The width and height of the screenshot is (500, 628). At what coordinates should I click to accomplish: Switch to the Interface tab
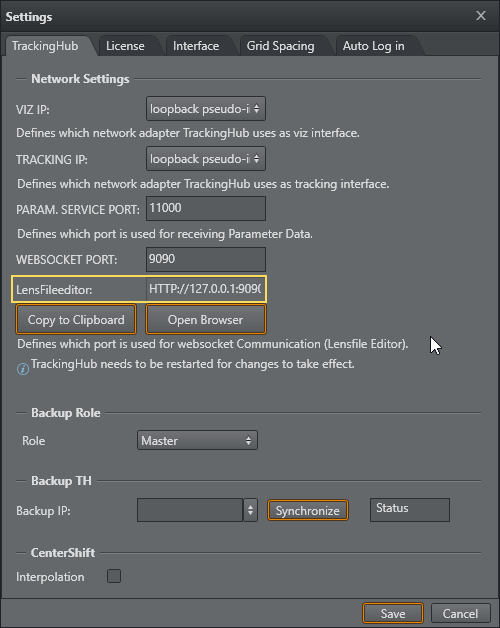(x=196, y=46)
